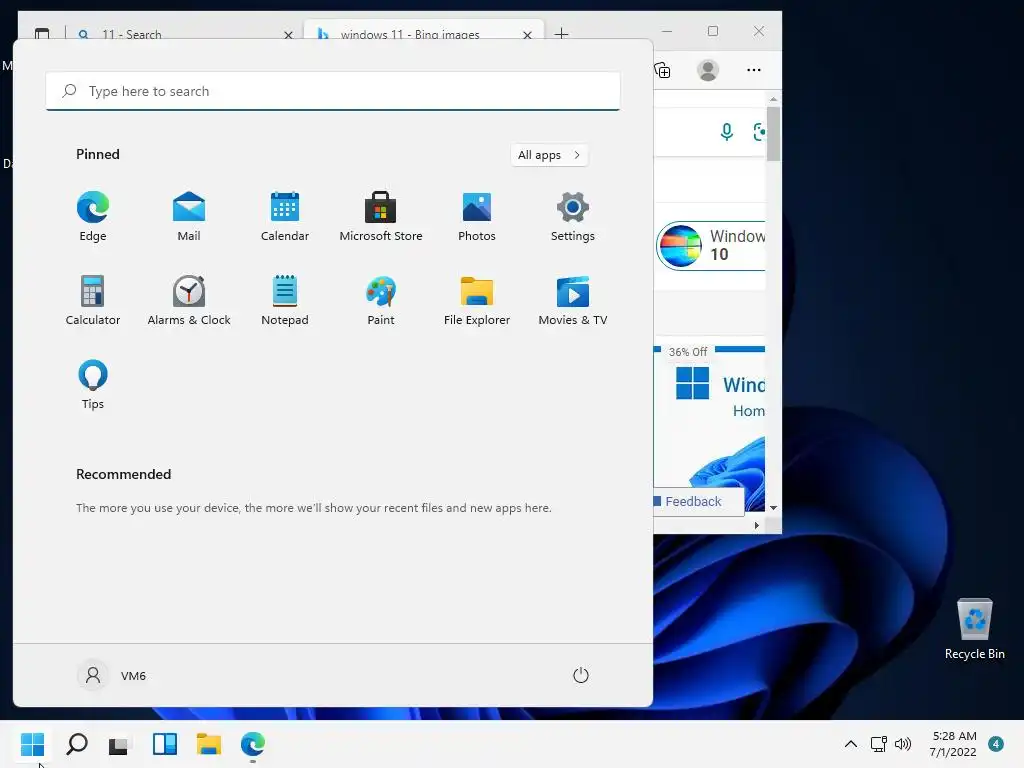Select the Recycle Bin desktop icon
The image size is (1024, 768).
(x=974, y=629)
